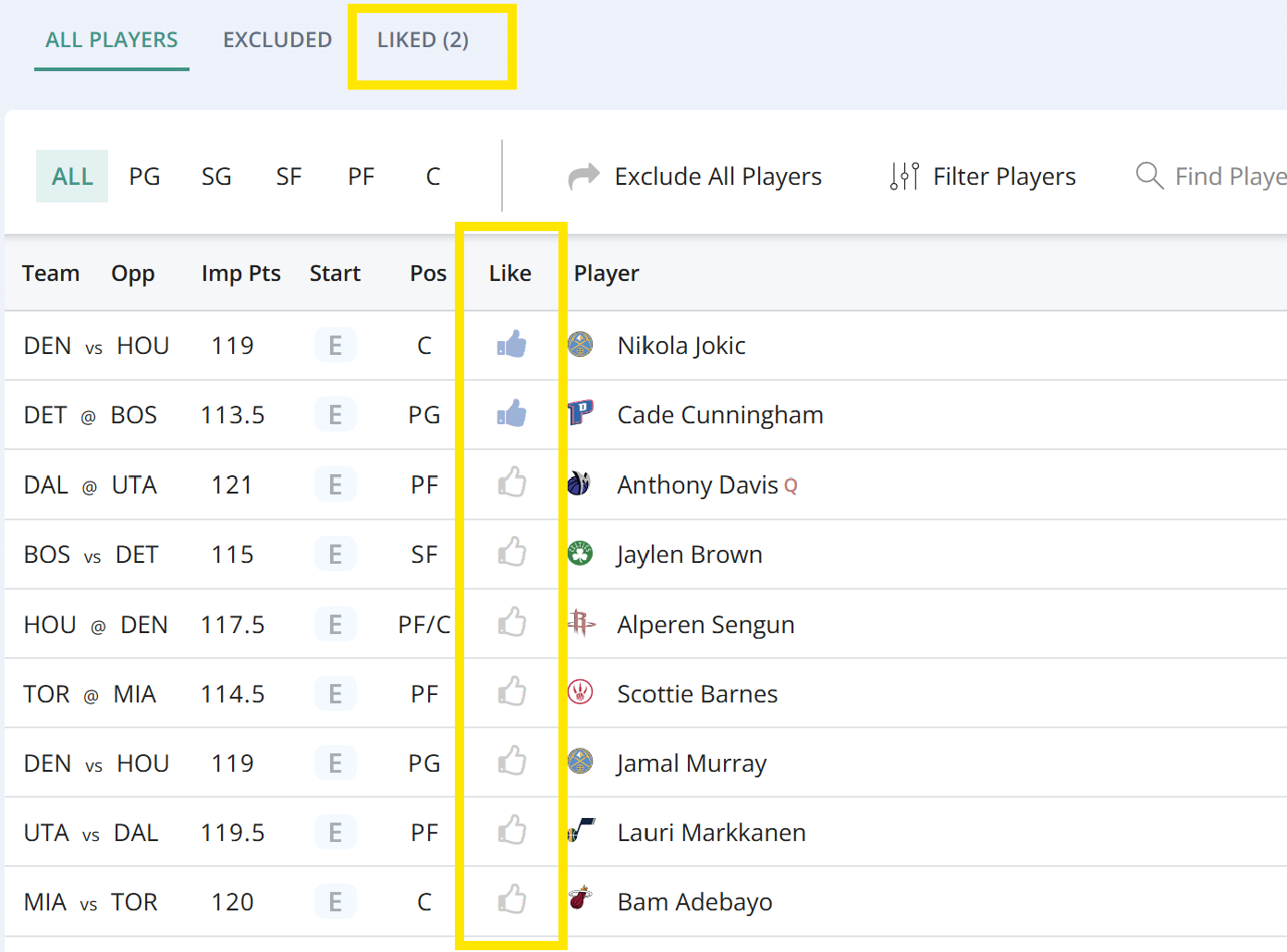Screen dimensions: 1287x952
Task: Select the SF position filter
Action: 288,177
